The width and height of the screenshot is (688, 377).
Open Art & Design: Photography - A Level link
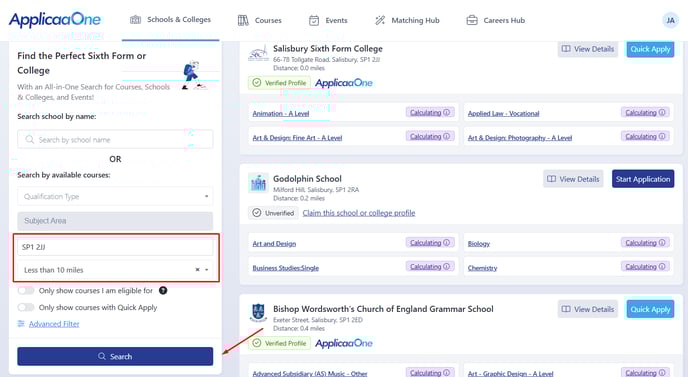520,137
